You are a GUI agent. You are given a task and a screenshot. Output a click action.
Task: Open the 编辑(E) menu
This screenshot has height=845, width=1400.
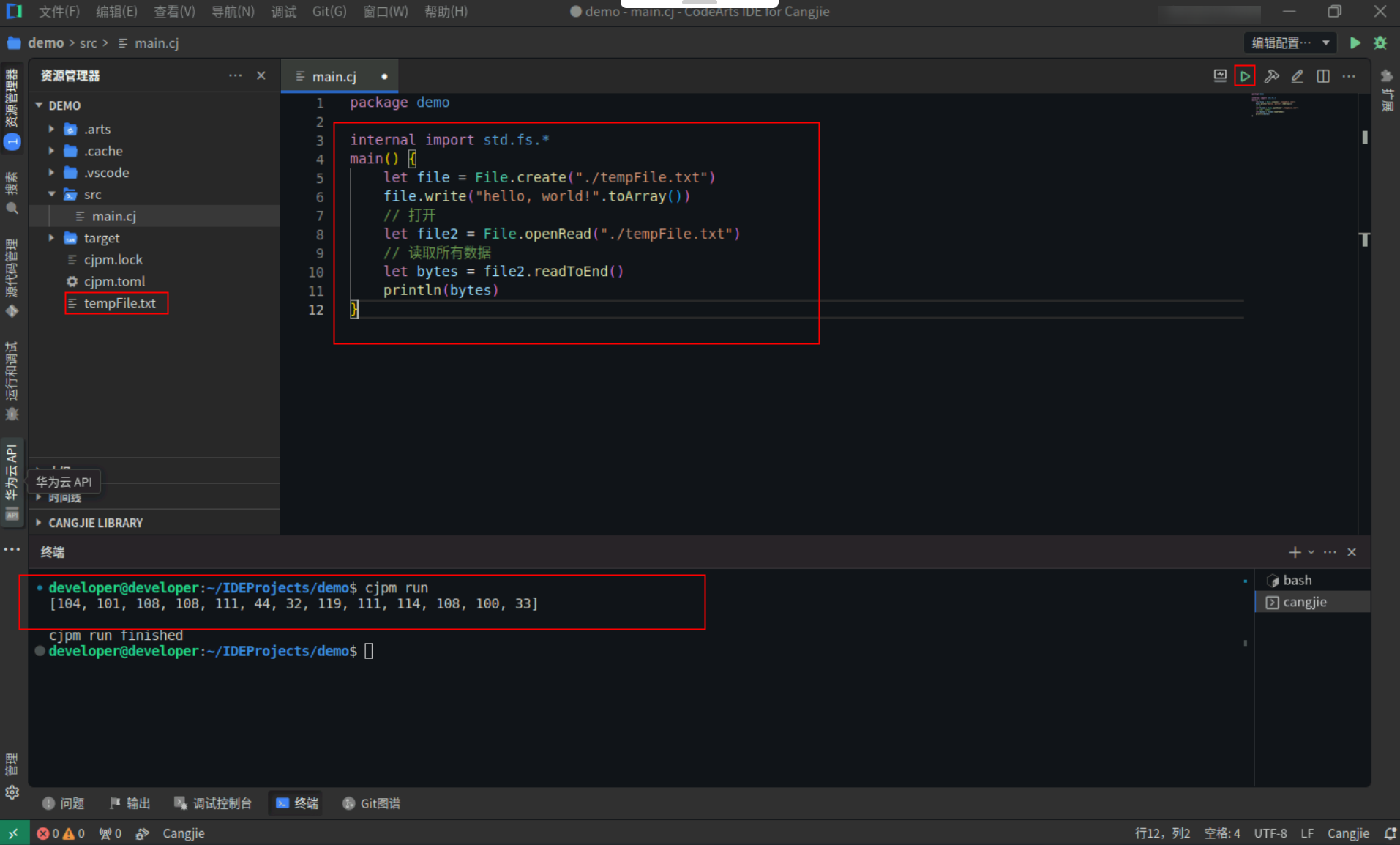pos(116,12)
